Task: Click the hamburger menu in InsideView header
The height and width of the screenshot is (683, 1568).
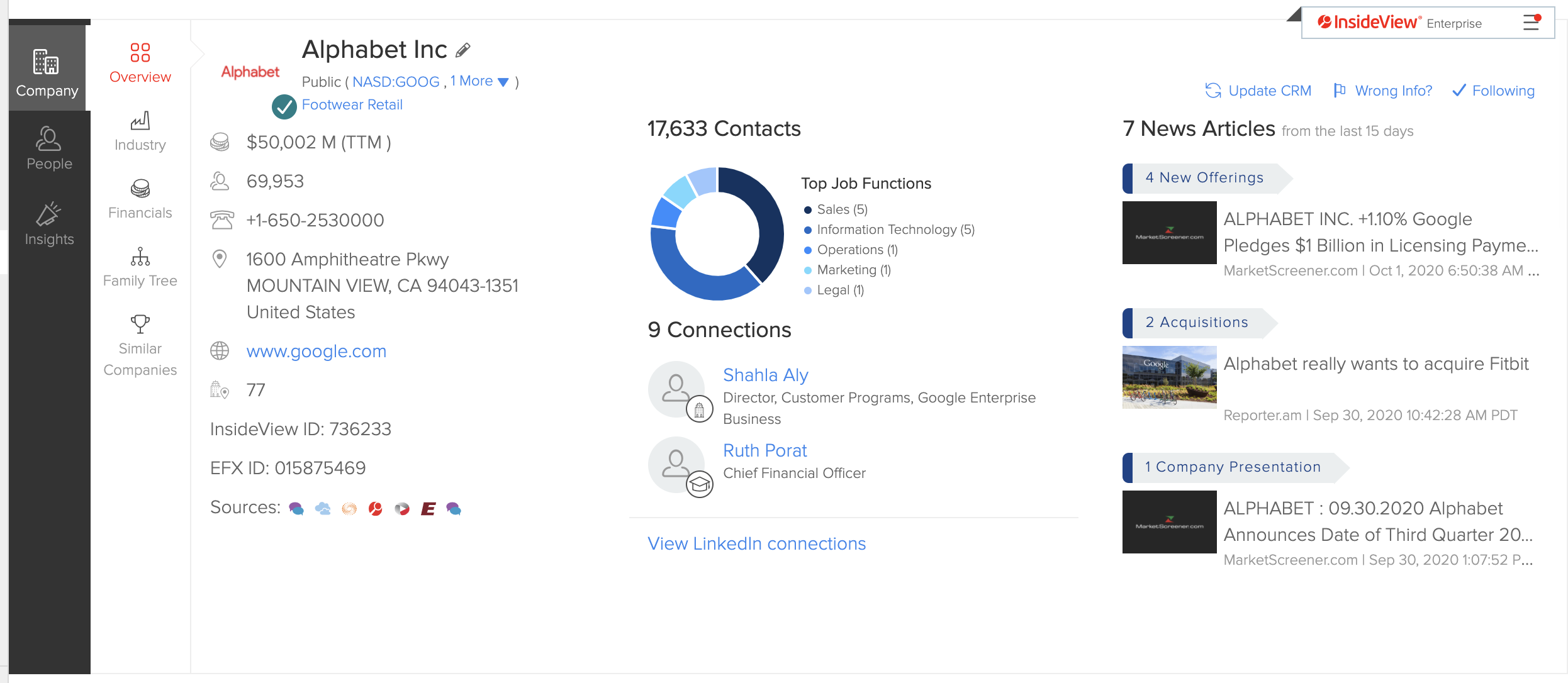Action: point(1532,23)
